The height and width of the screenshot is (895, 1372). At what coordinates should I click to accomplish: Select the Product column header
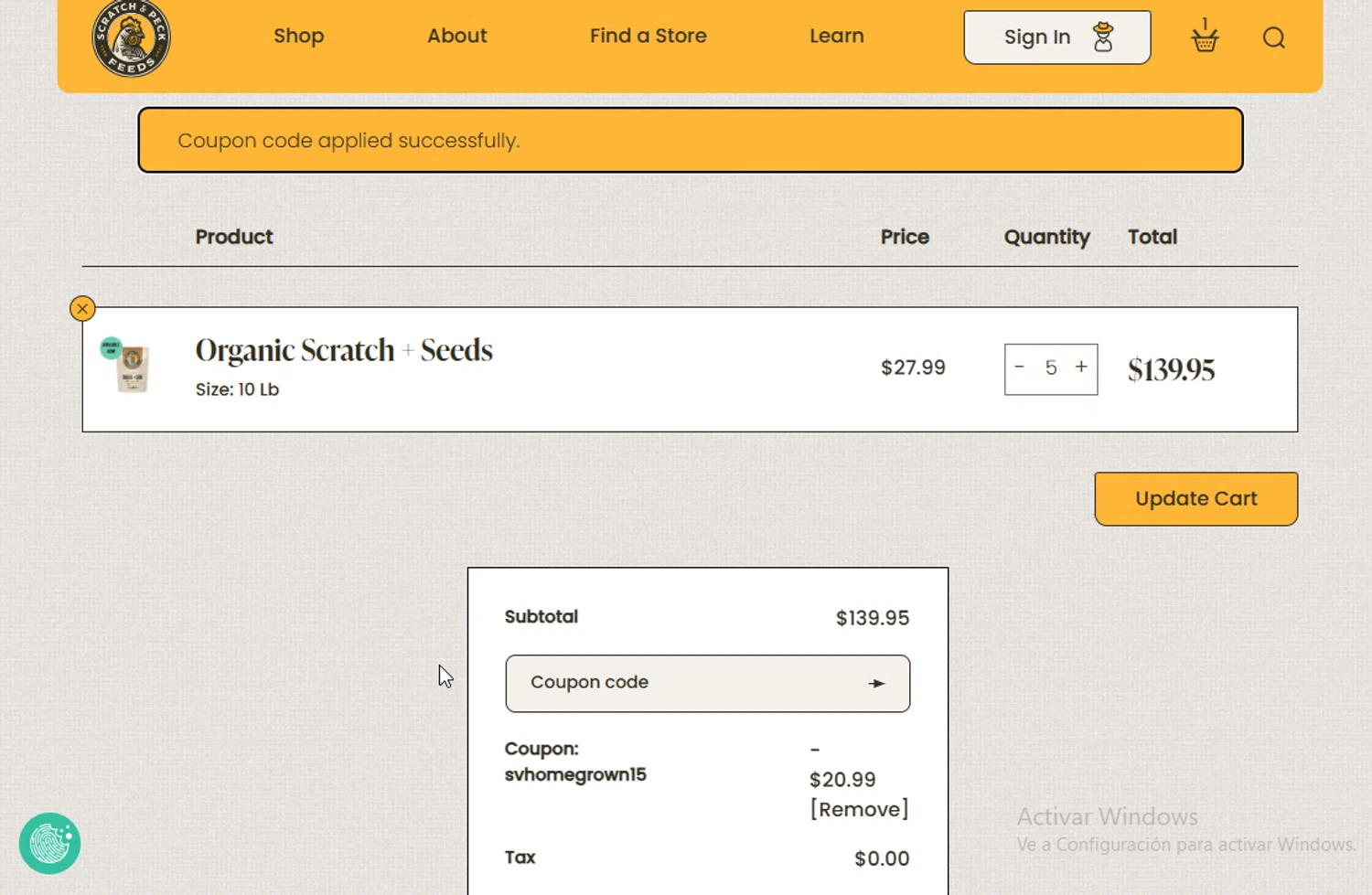tap(234, 237)
